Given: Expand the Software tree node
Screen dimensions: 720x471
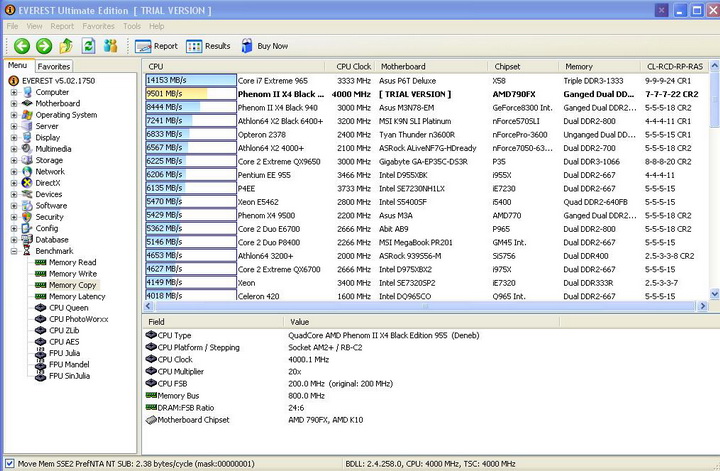Looking at the screenshot, I should point(14,205).
